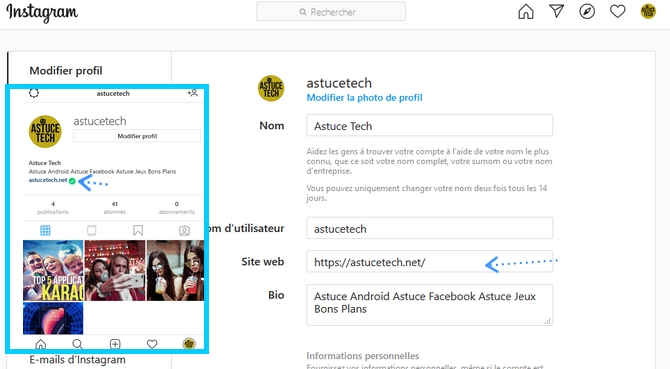This screenshot has width=670, height=369.
Task: Click the green verified badge next to astucetech.net
Action: pyautogui.click(x=72, y=181)
